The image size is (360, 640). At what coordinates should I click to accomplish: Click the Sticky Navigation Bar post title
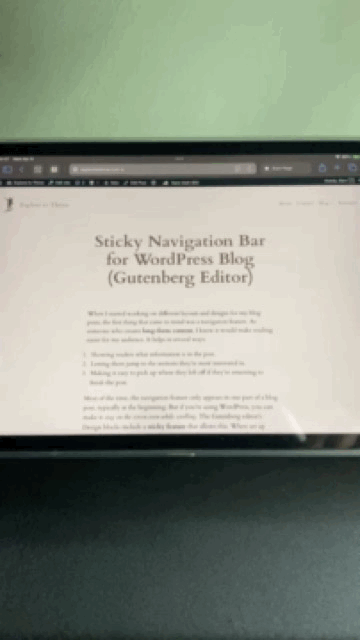180,260
